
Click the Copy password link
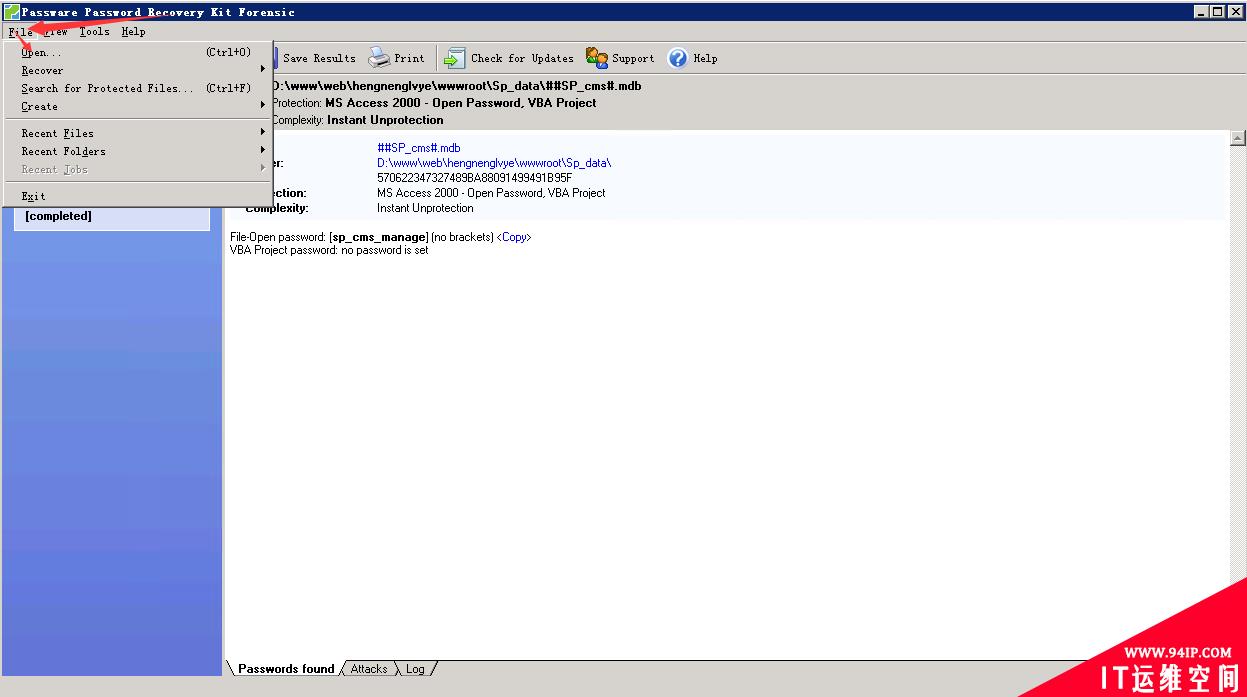point(515,237)
